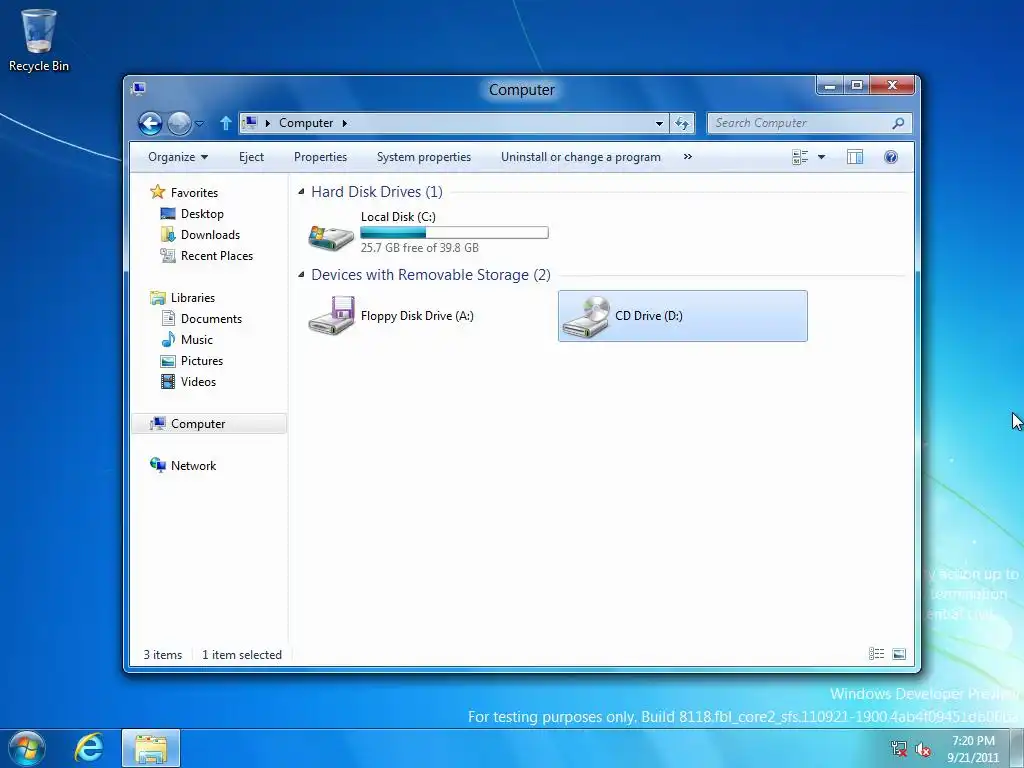Click the Local Disk (C:) label
The image size is (1024, 768).
(x=398, y=217)
